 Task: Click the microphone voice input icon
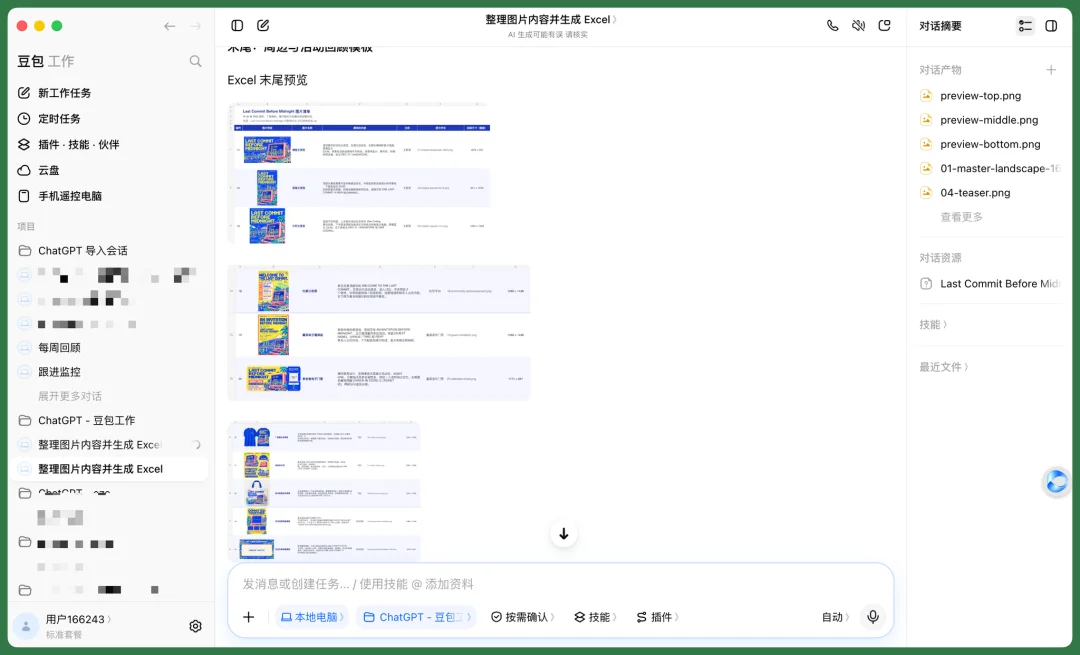873,617
